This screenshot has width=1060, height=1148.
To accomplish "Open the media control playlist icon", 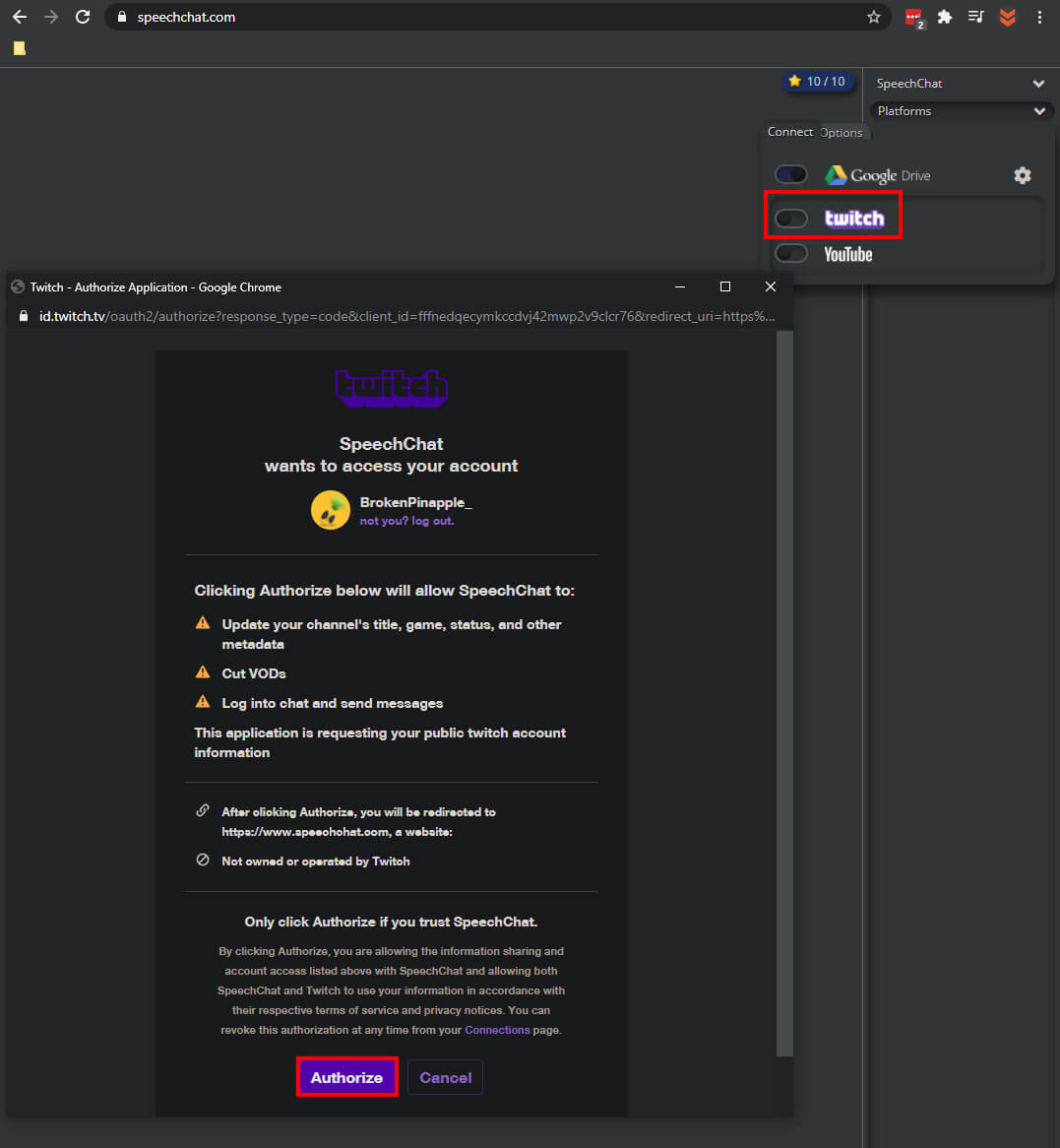I will pos(975,17).
